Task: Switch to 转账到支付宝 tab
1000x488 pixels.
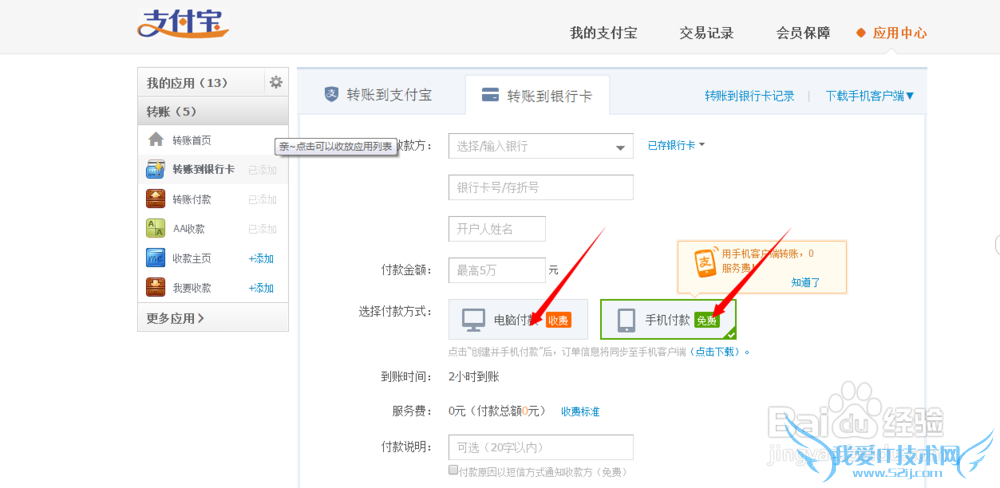Action: click(x=381, y=95)
